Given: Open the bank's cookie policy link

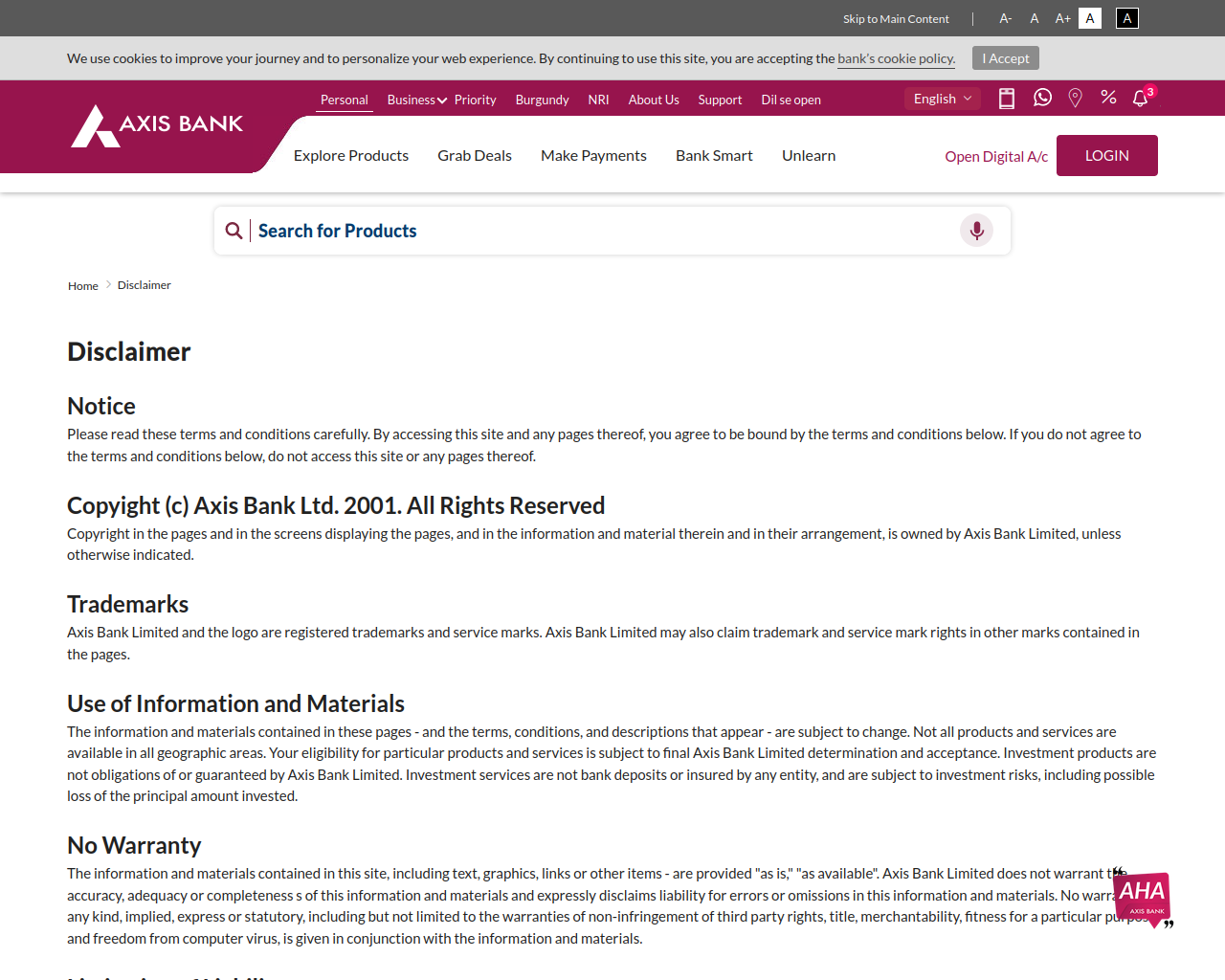Looking at the screenshot, I should point(897,58).
